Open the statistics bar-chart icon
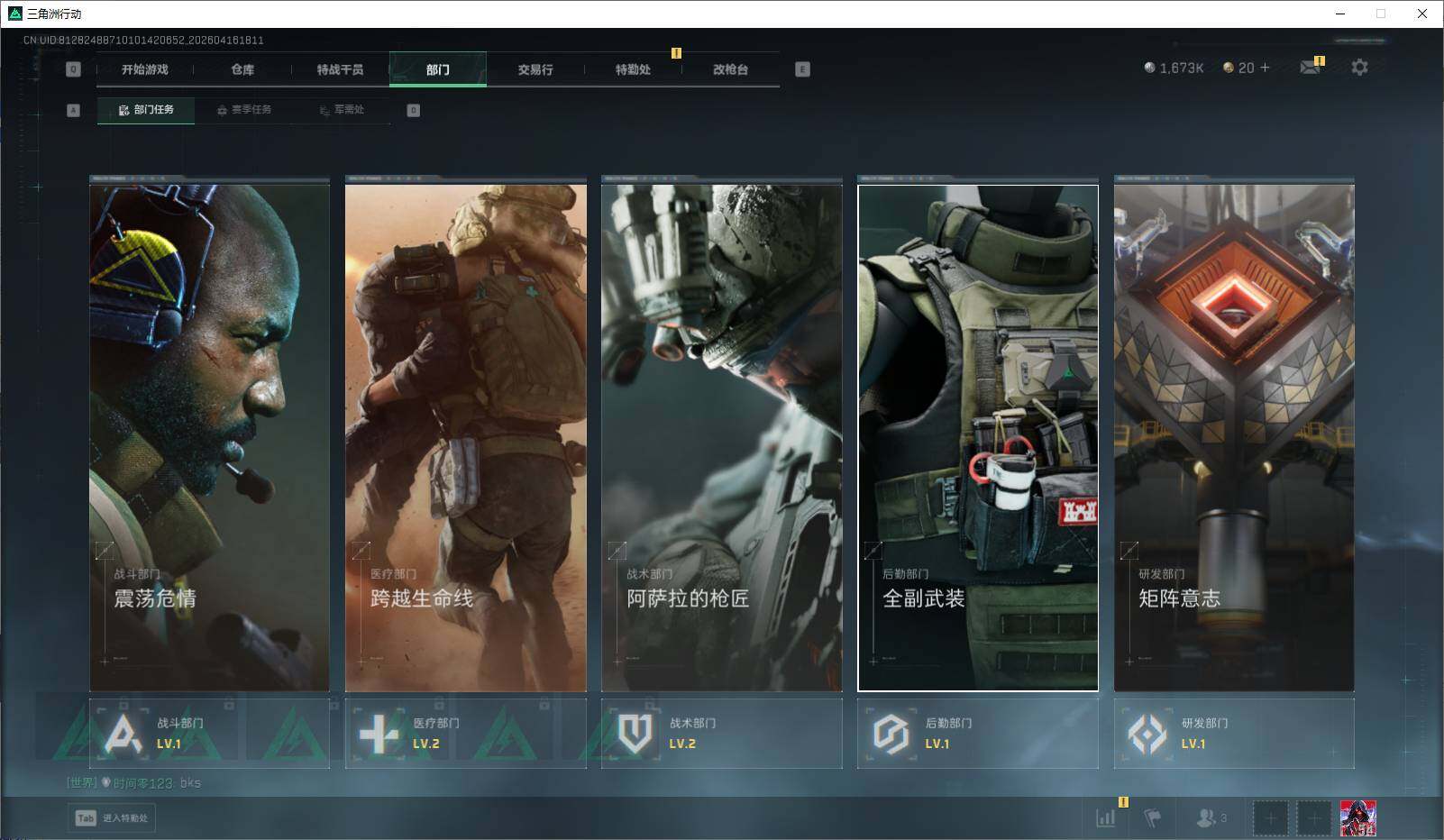Viewport: 1444px width, 840px height. pyautogui.click(x=1106, y=817)
